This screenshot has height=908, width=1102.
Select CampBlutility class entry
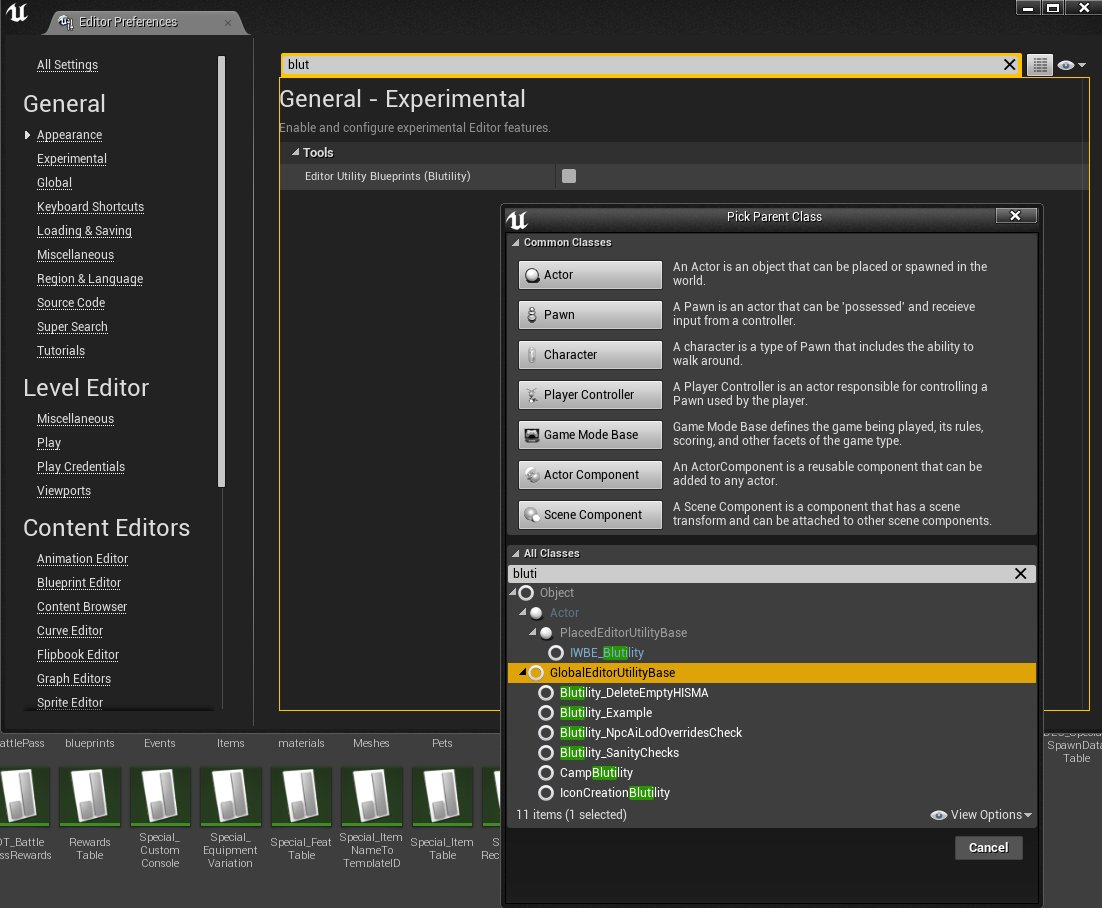596,773
